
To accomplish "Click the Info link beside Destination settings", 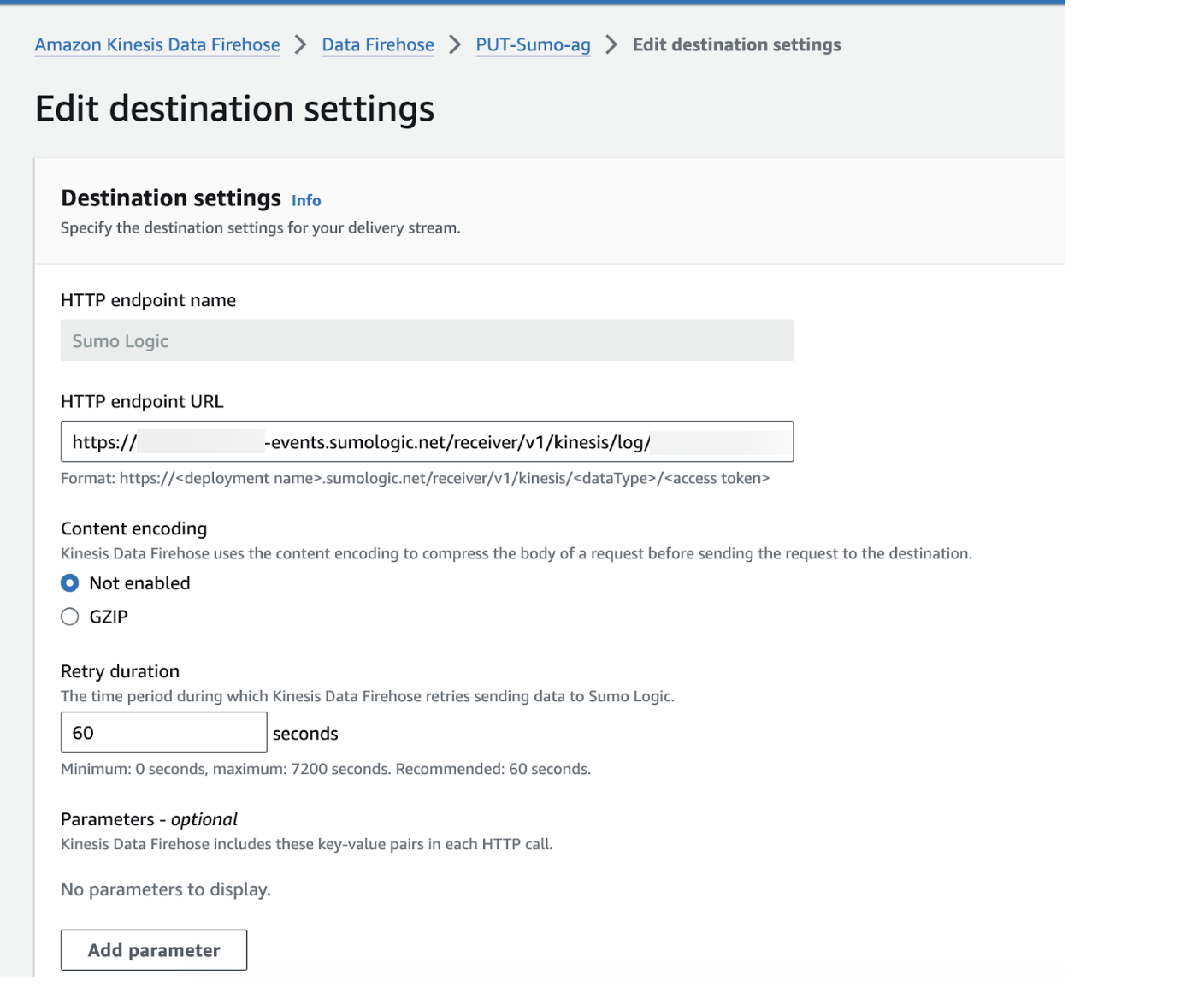I will pos(306,200).
